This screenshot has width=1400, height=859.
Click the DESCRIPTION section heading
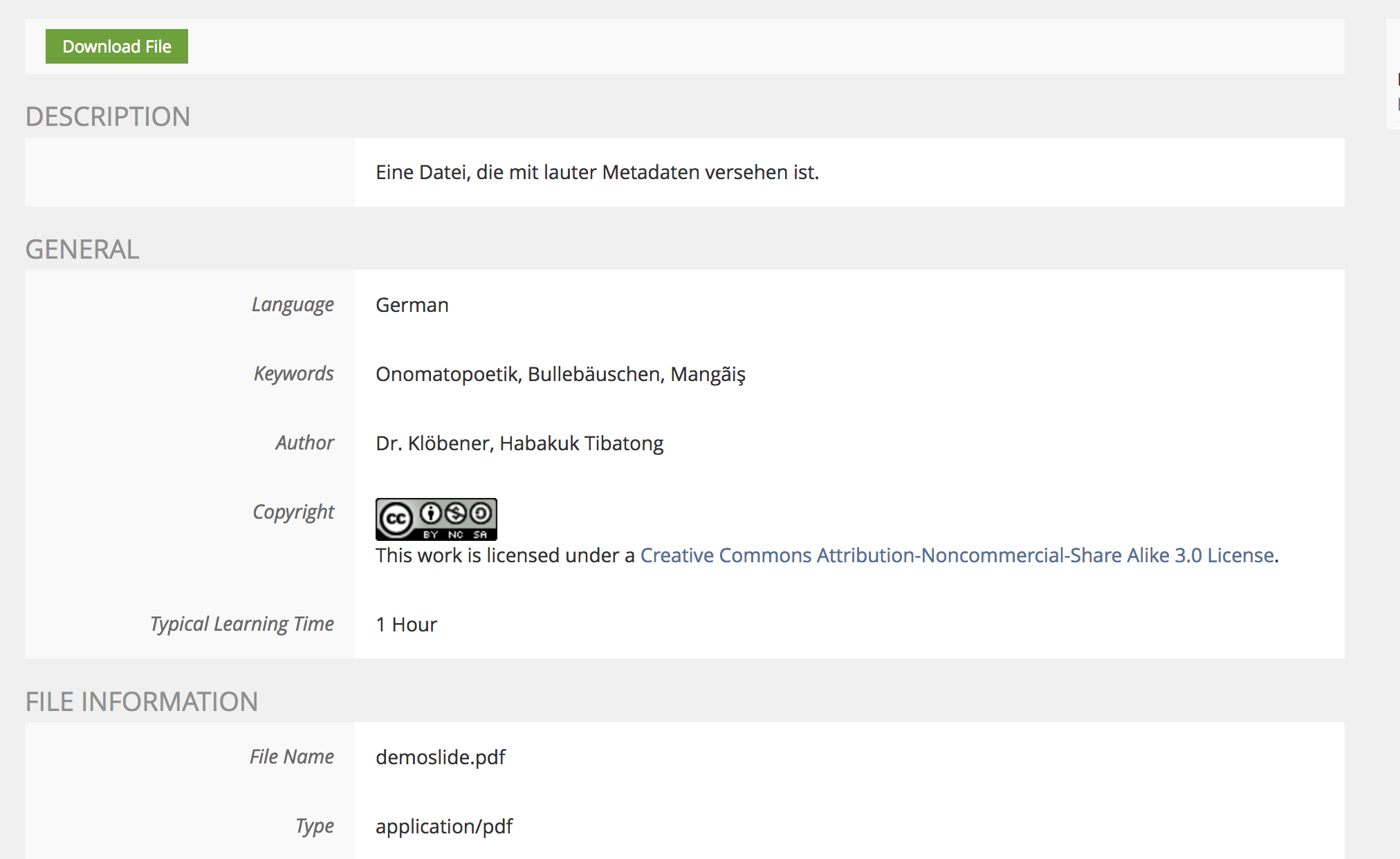pyautogui.click(x=107, y=116)
